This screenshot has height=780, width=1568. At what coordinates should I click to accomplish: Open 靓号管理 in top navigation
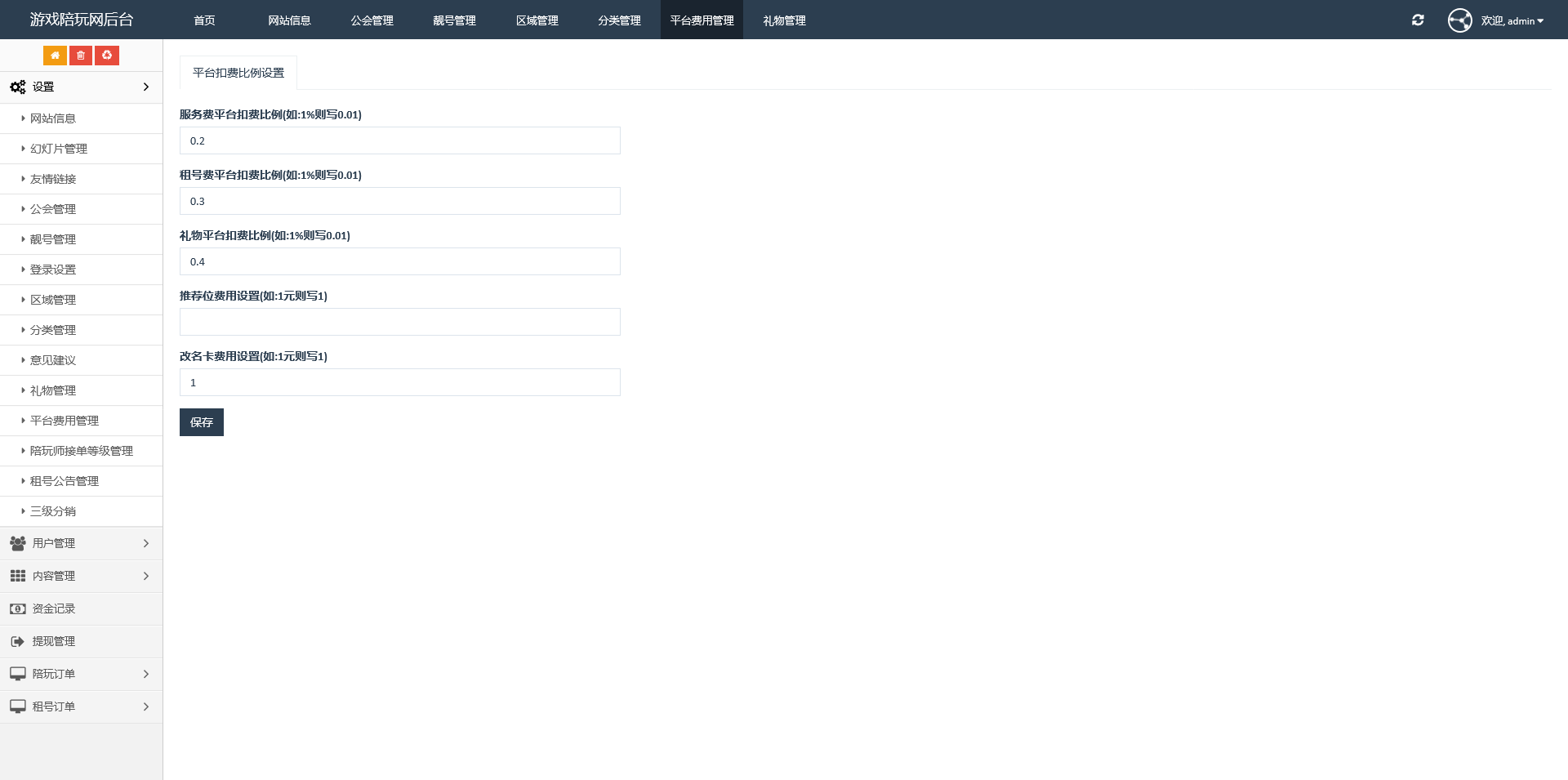coord(454,20)
